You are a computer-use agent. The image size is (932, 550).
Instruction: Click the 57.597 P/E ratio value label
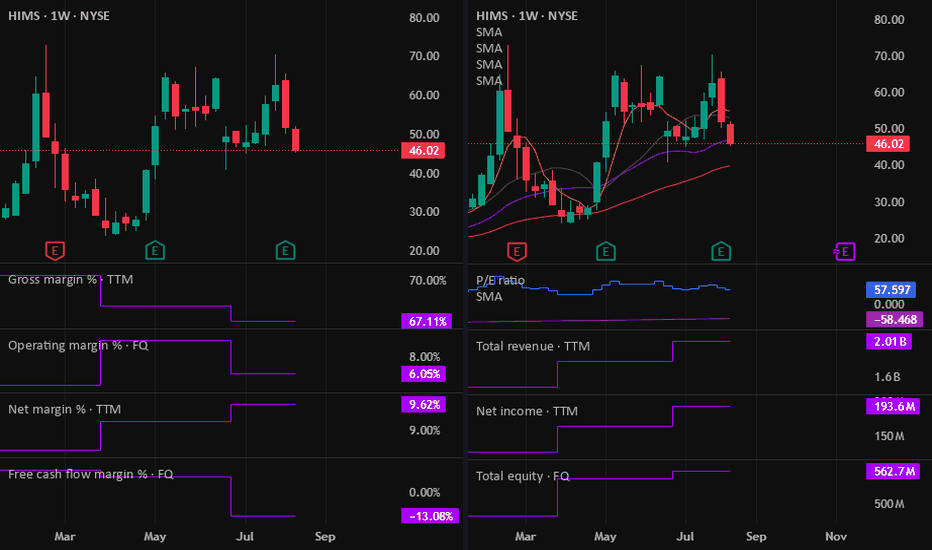point(891,290)
